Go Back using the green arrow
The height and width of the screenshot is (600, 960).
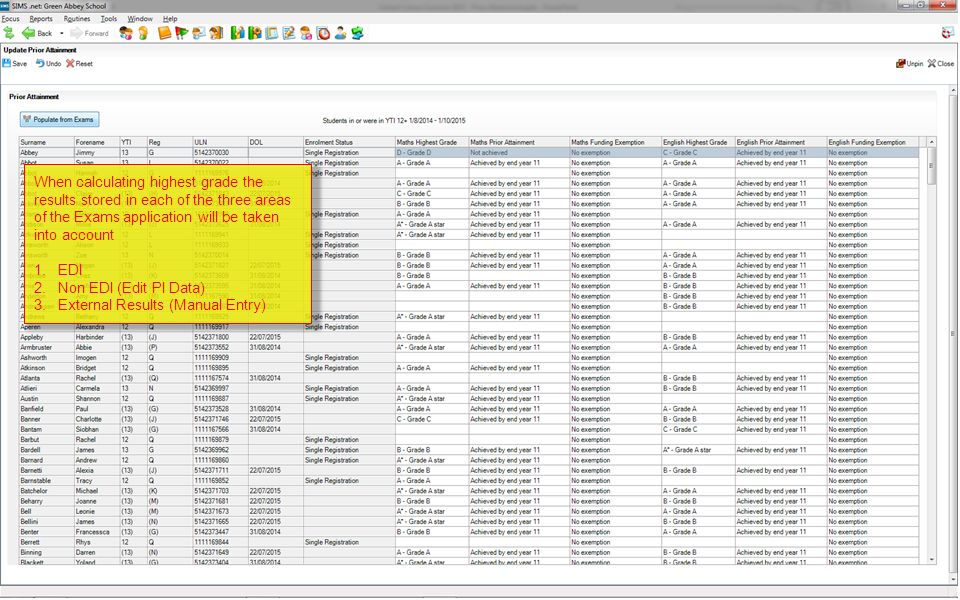pyautogui.click(x=37, y=33)
